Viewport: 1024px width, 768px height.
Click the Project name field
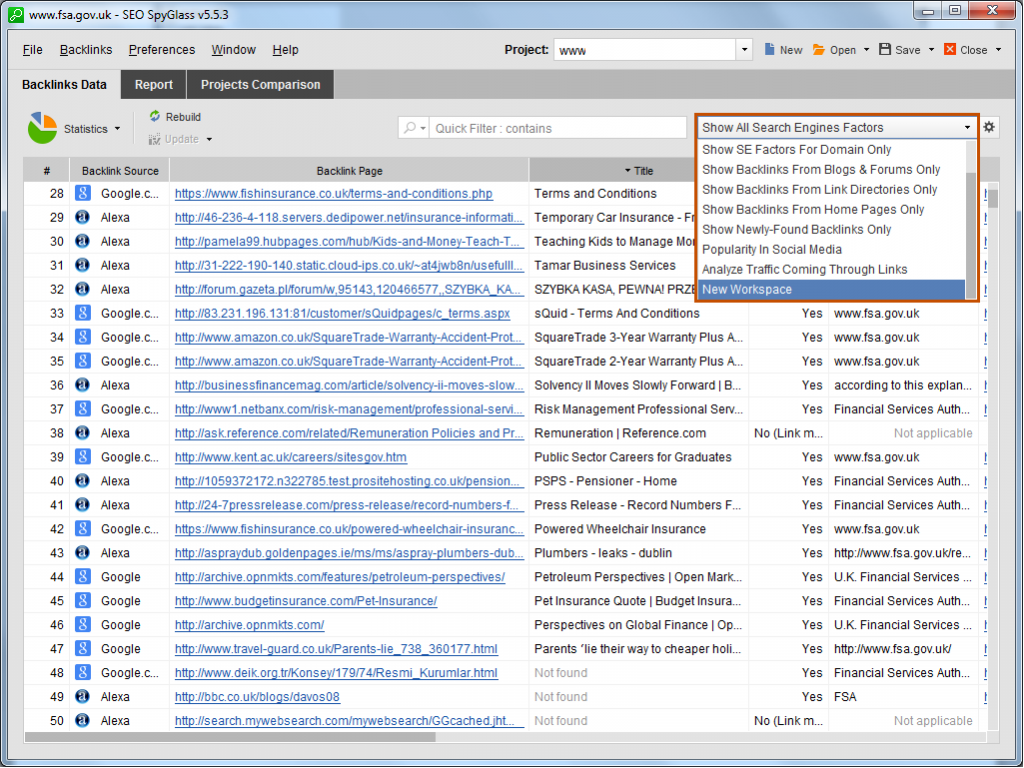coord(645,50)
